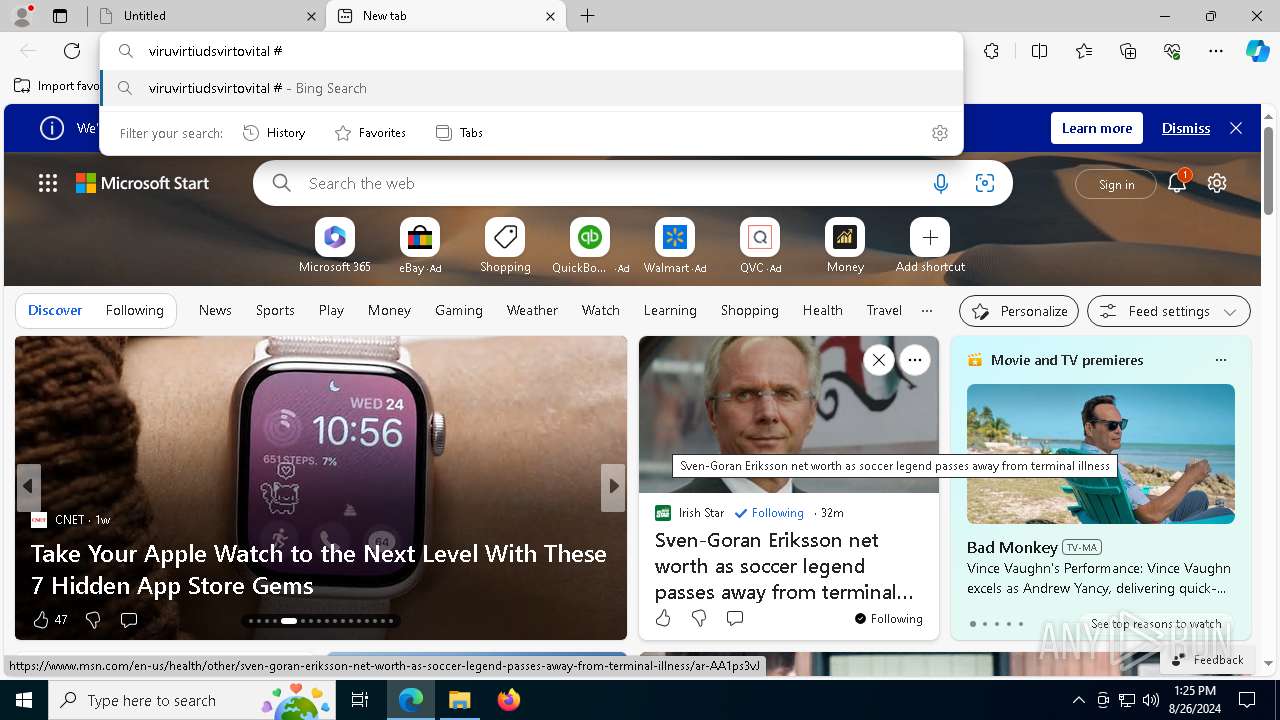Viewport: 1280px width, 720px height.
Task: Show hidden system tray icons
Action: coord(1078,700)
